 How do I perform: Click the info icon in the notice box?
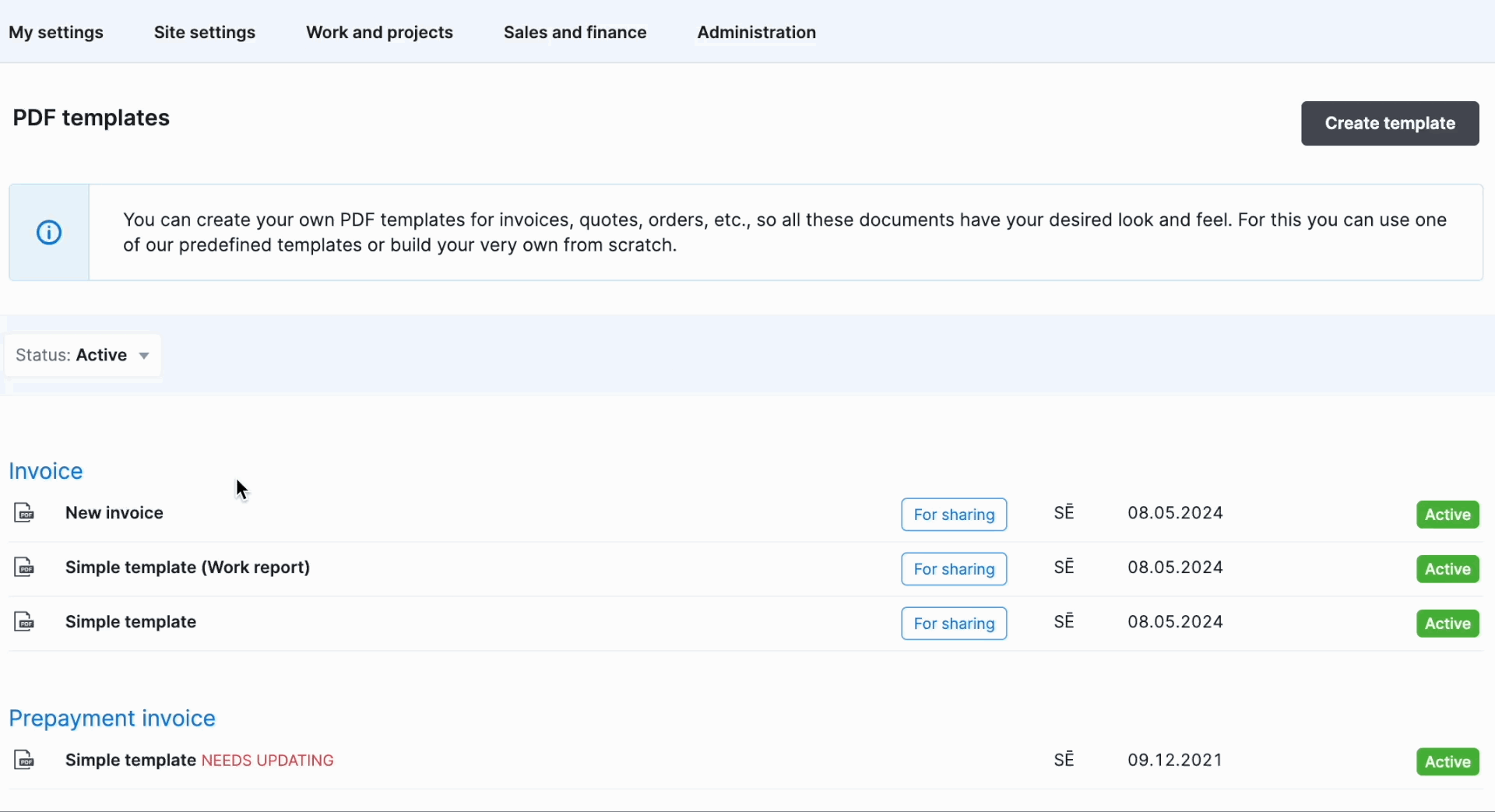[49, 232]
